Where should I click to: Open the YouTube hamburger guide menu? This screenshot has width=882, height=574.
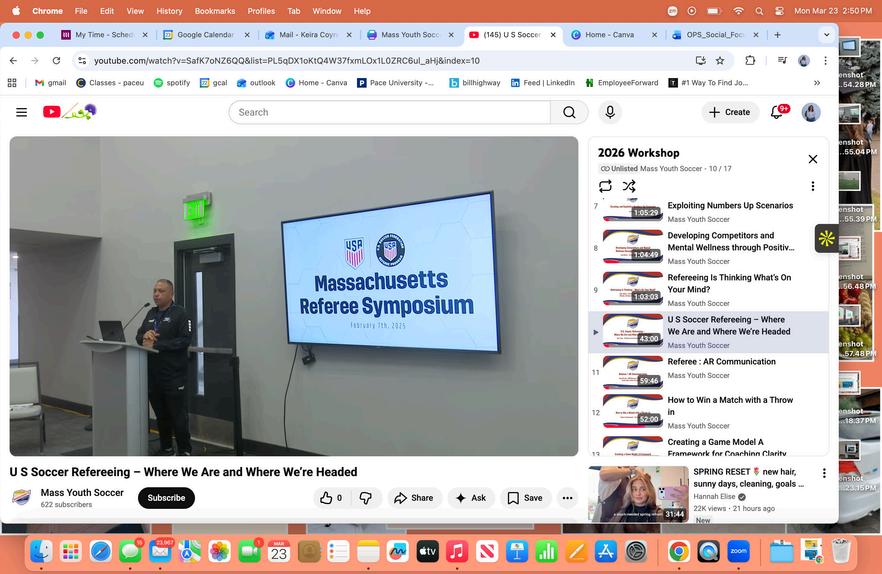point(21,112)
